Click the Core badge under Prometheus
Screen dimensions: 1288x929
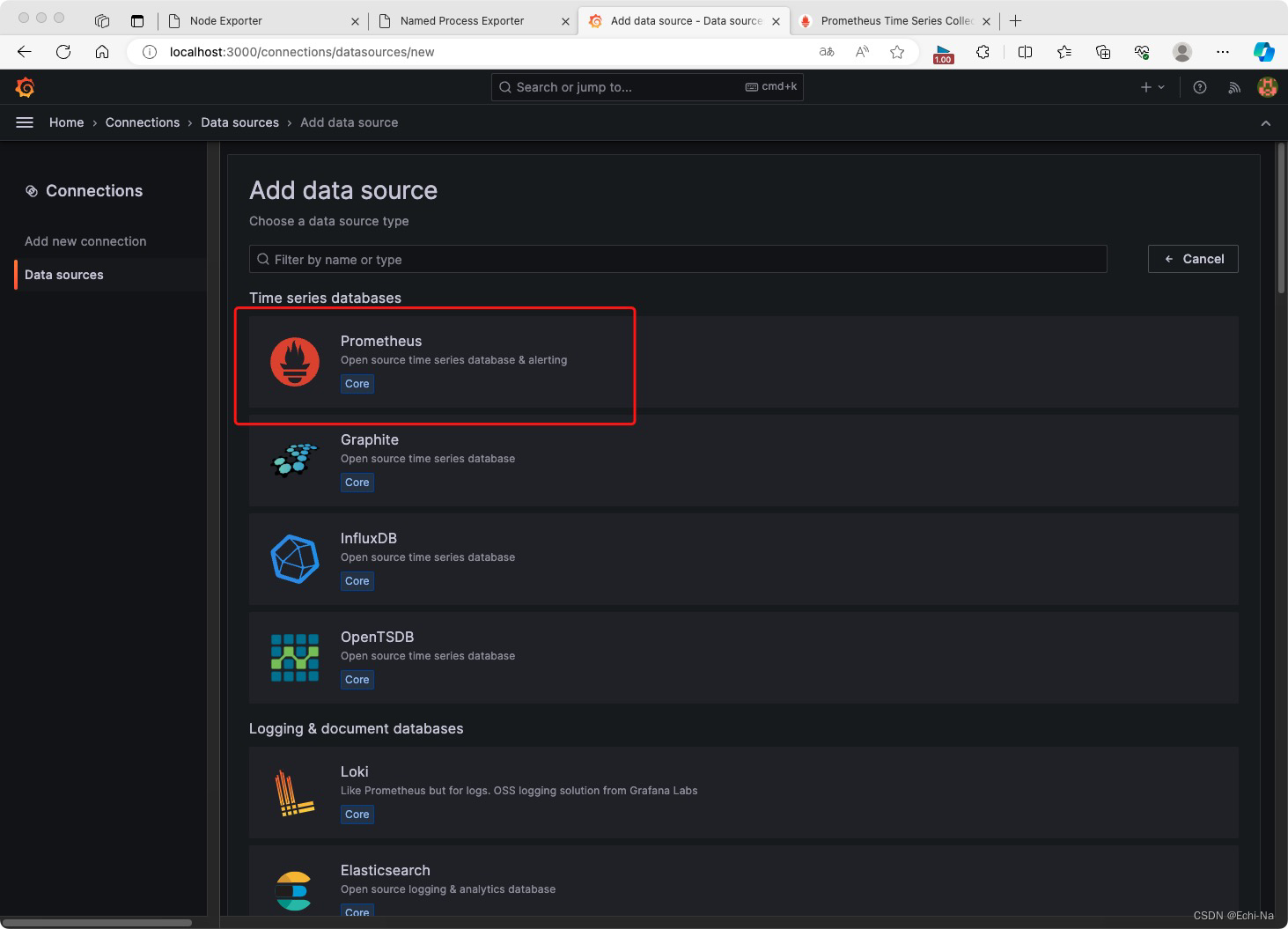tap(357, 384)
